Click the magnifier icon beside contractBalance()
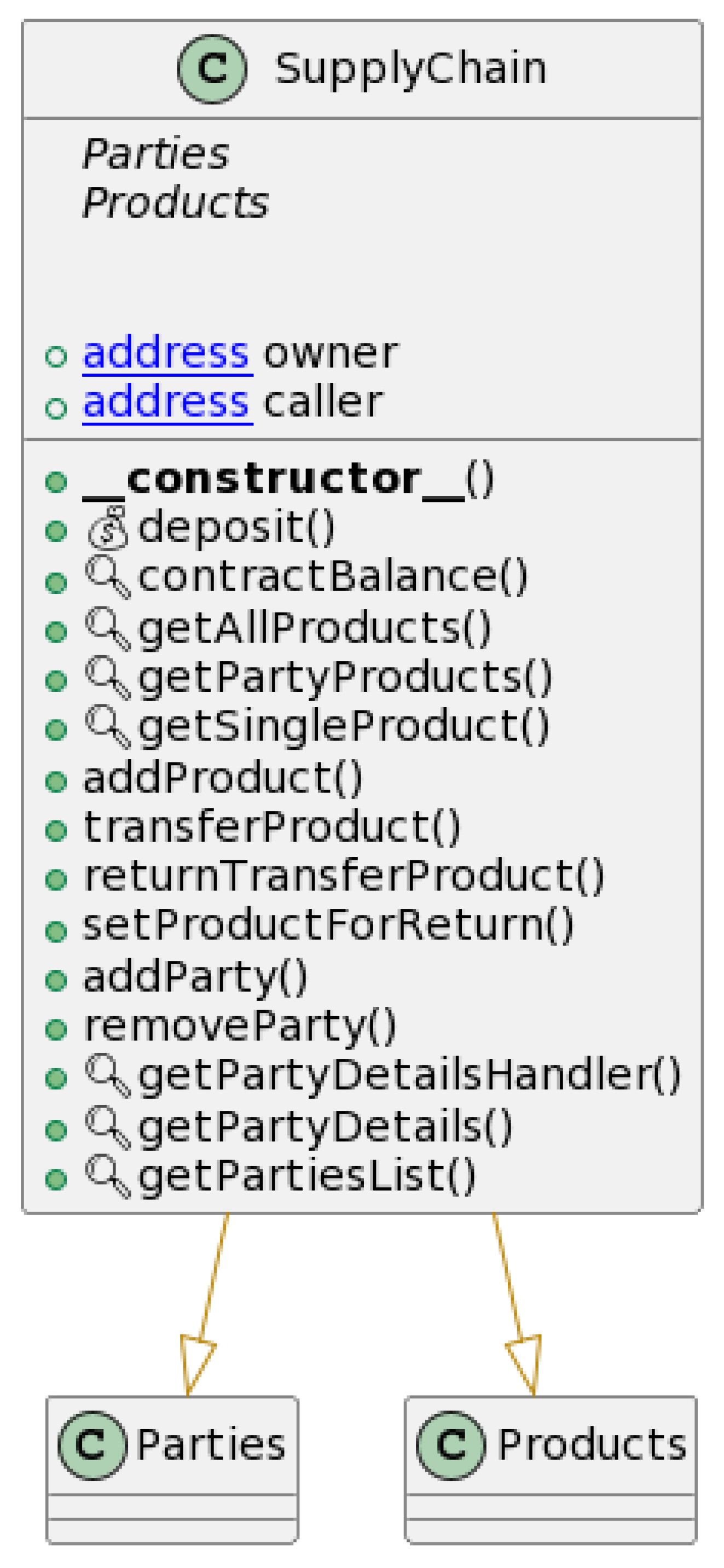Viewport: 724px width, 1568px height. pos(108,578)
